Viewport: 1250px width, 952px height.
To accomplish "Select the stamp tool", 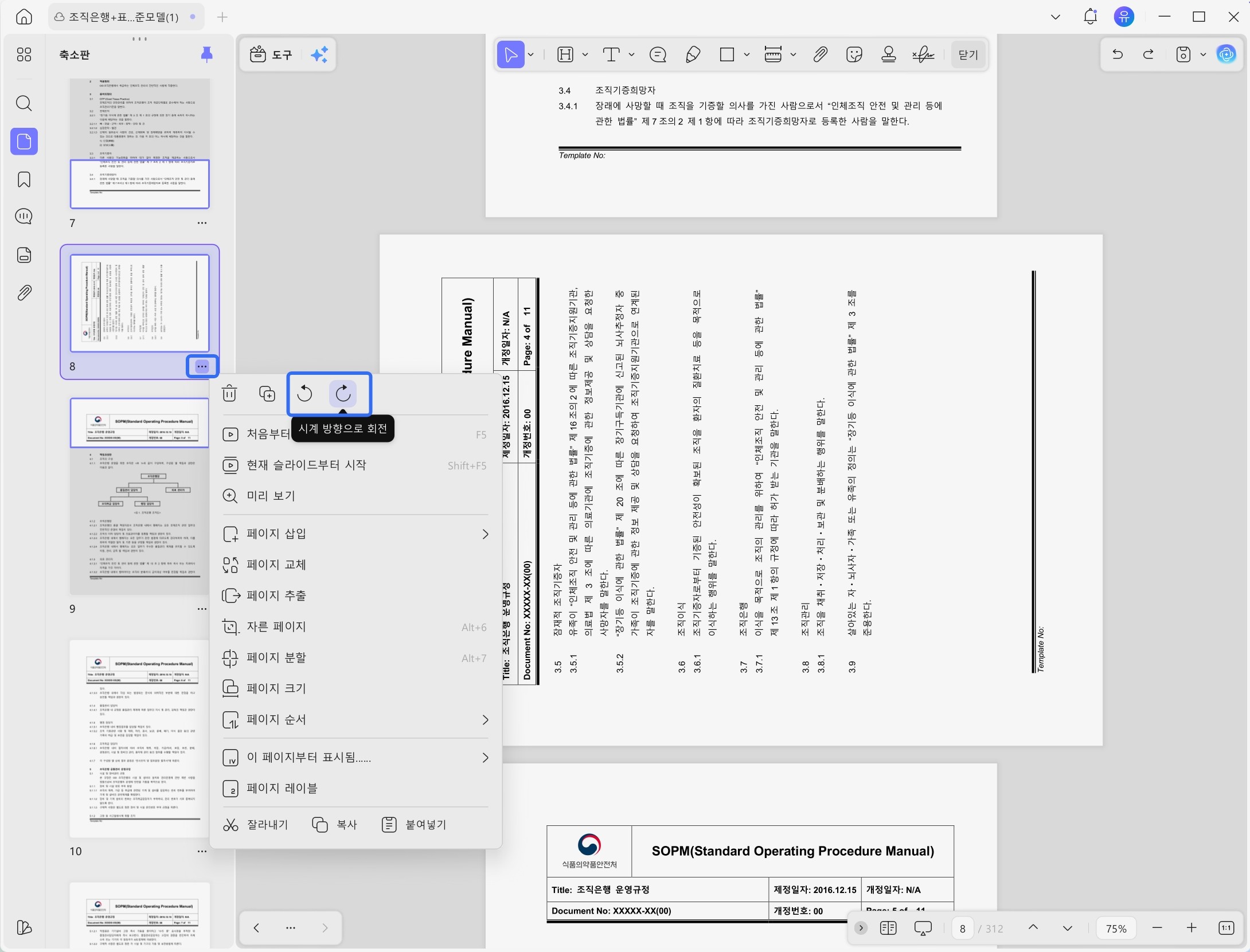I will [x=889, y=54].
